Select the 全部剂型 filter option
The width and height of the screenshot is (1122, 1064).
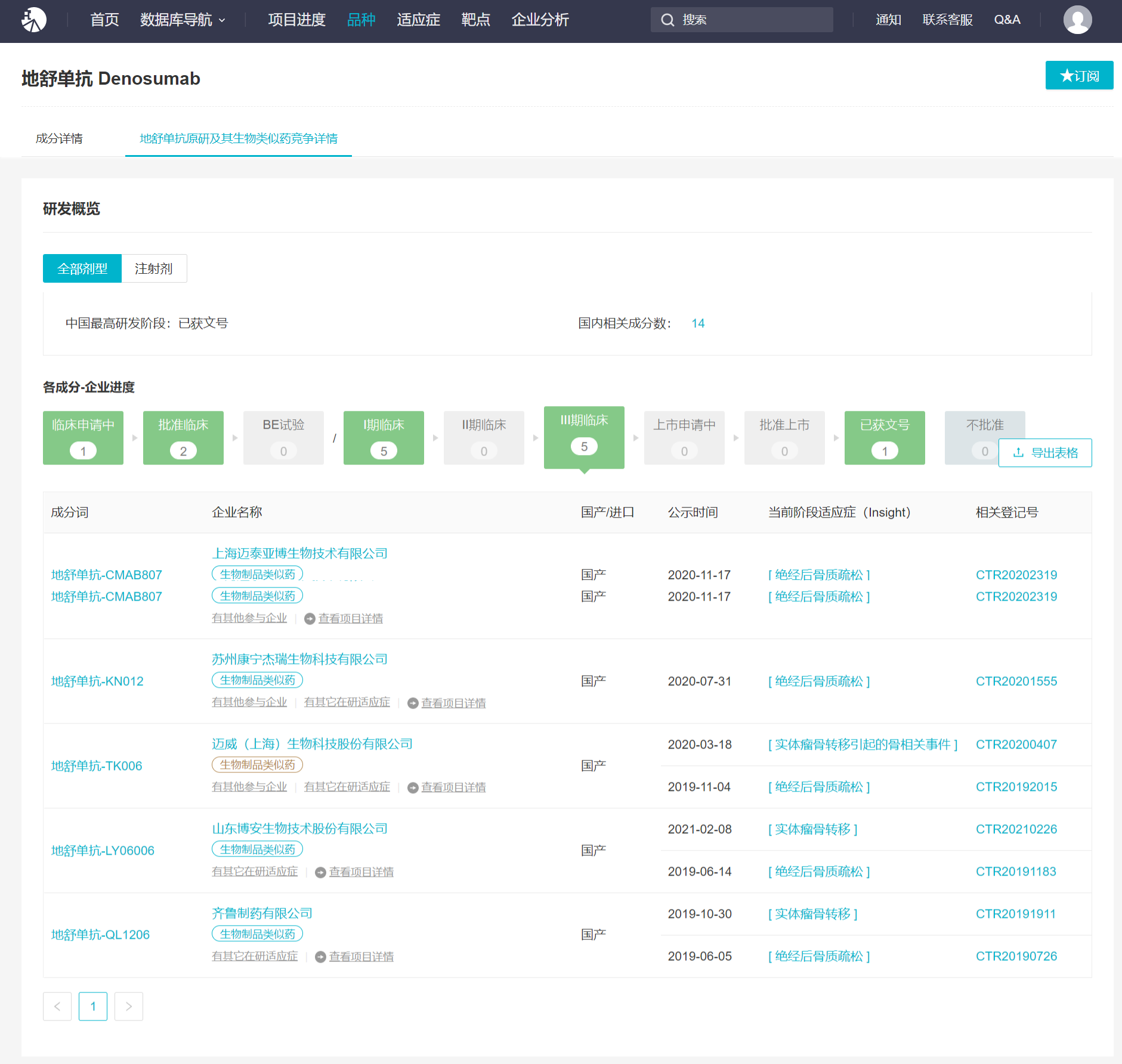coord(82,269)
